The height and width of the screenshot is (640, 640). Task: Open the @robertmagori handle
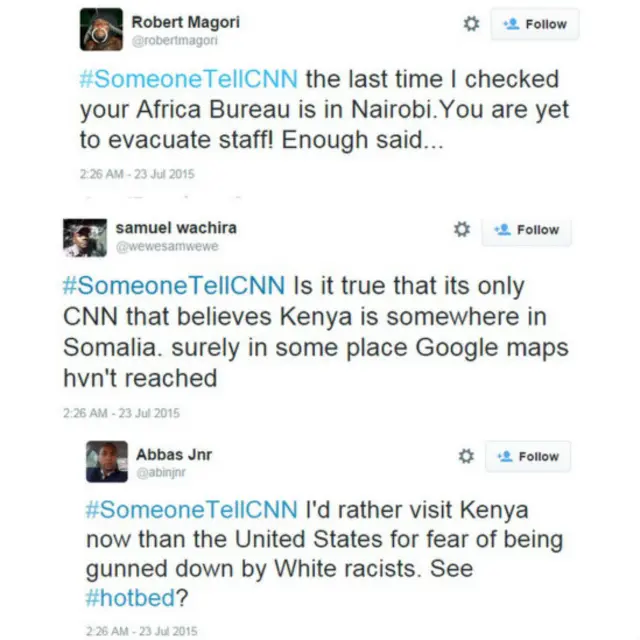tap(175, 40)
